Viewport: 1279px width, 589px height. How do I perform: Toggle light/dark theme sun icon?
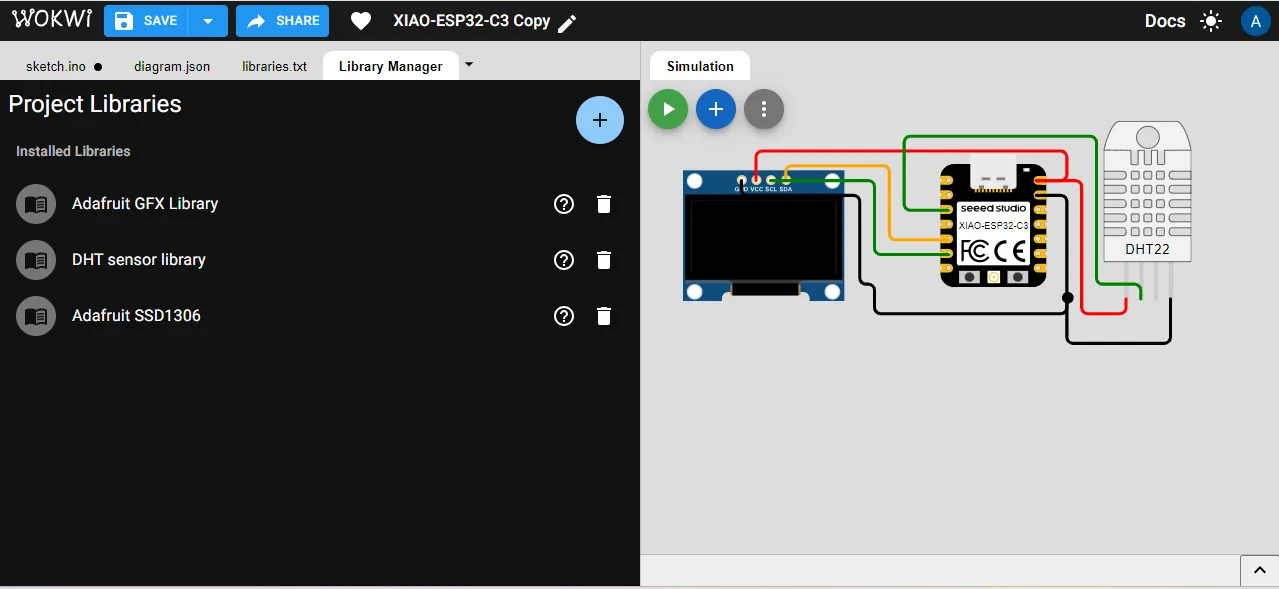point(1211,21)
